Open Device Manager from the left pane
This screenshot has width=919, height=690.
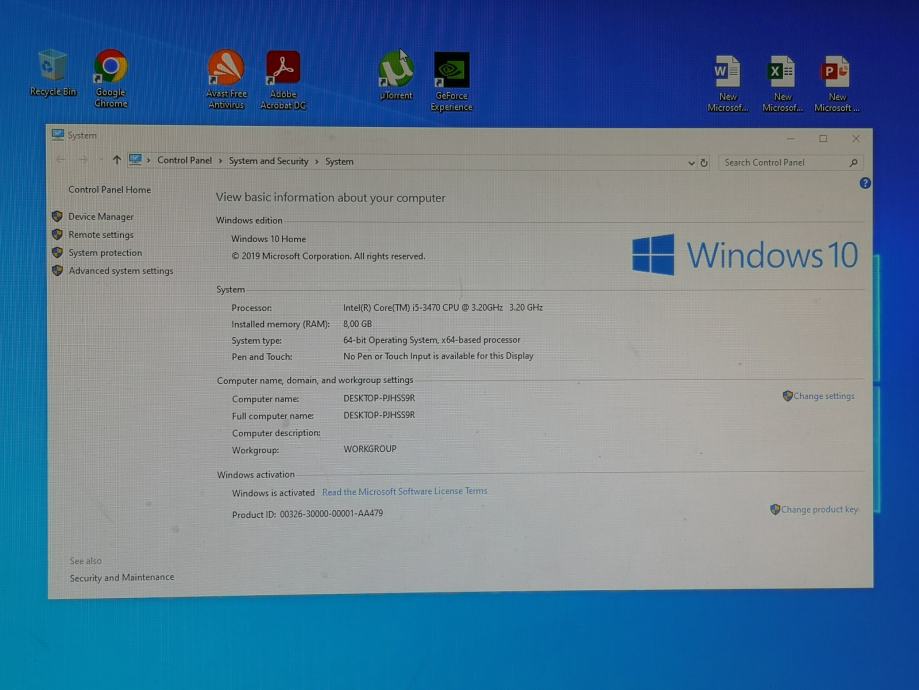pyautogui.click(x=100, y=217)
